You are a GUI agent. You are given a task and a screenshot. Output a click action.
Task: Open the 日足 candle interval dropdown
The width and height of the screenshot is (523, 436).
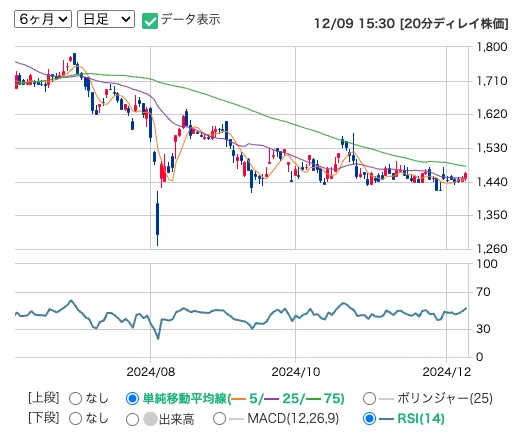pyautogui.click(x=106, y=19)
